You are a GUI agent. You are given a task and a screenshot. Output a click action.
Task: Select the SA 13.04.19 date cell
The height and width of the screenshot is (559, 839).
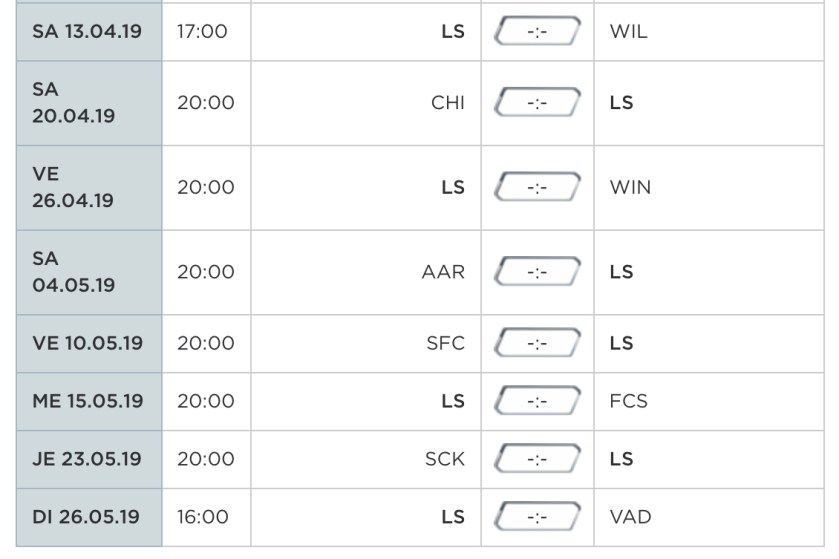coord(87,32)
